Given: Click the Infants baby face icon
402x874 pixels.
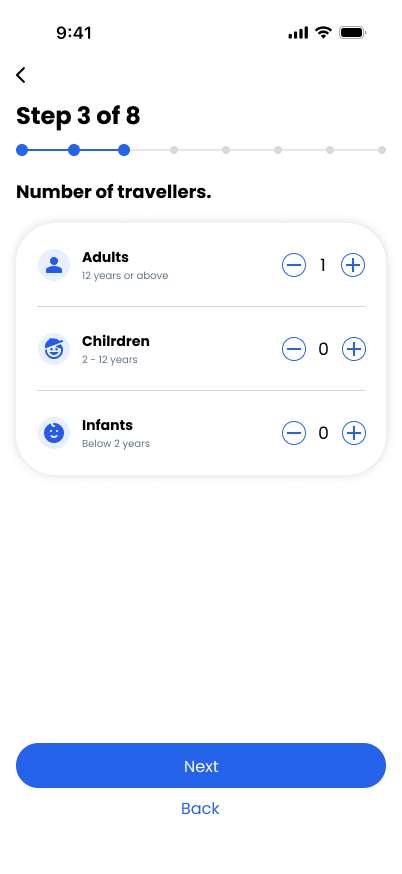Looking at the screenshot, I should click(54, 433).
